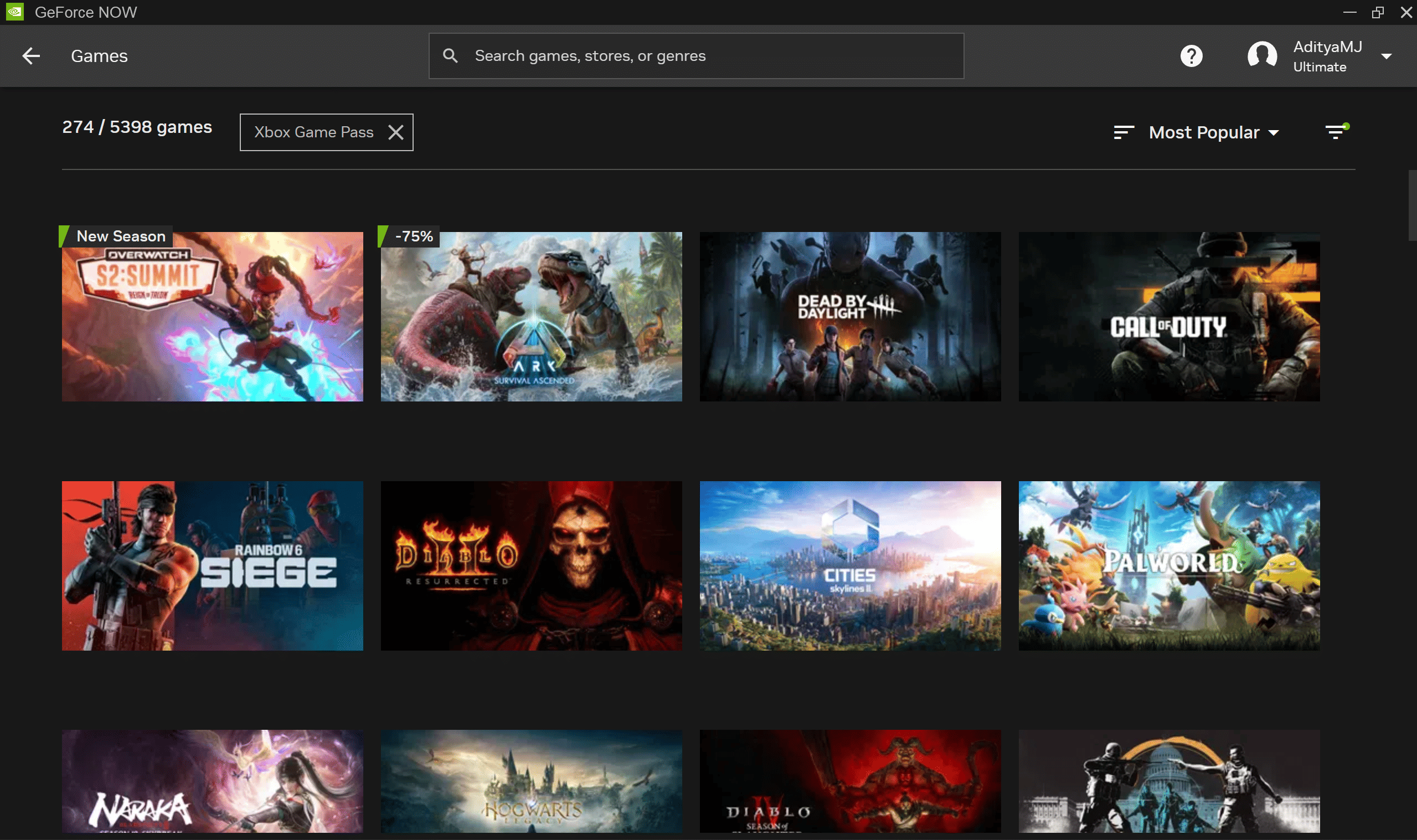
Task: Click the GeForce NOW logo in title bar
Action: [14, 11]
